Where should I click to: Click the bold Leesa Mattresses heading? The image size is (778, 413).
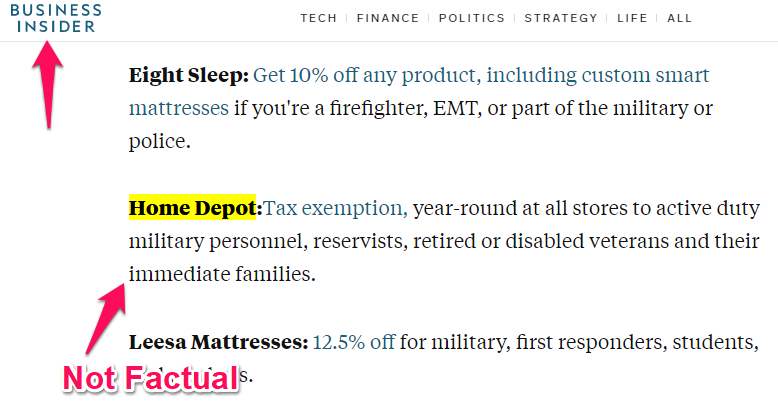click(218, 342)
